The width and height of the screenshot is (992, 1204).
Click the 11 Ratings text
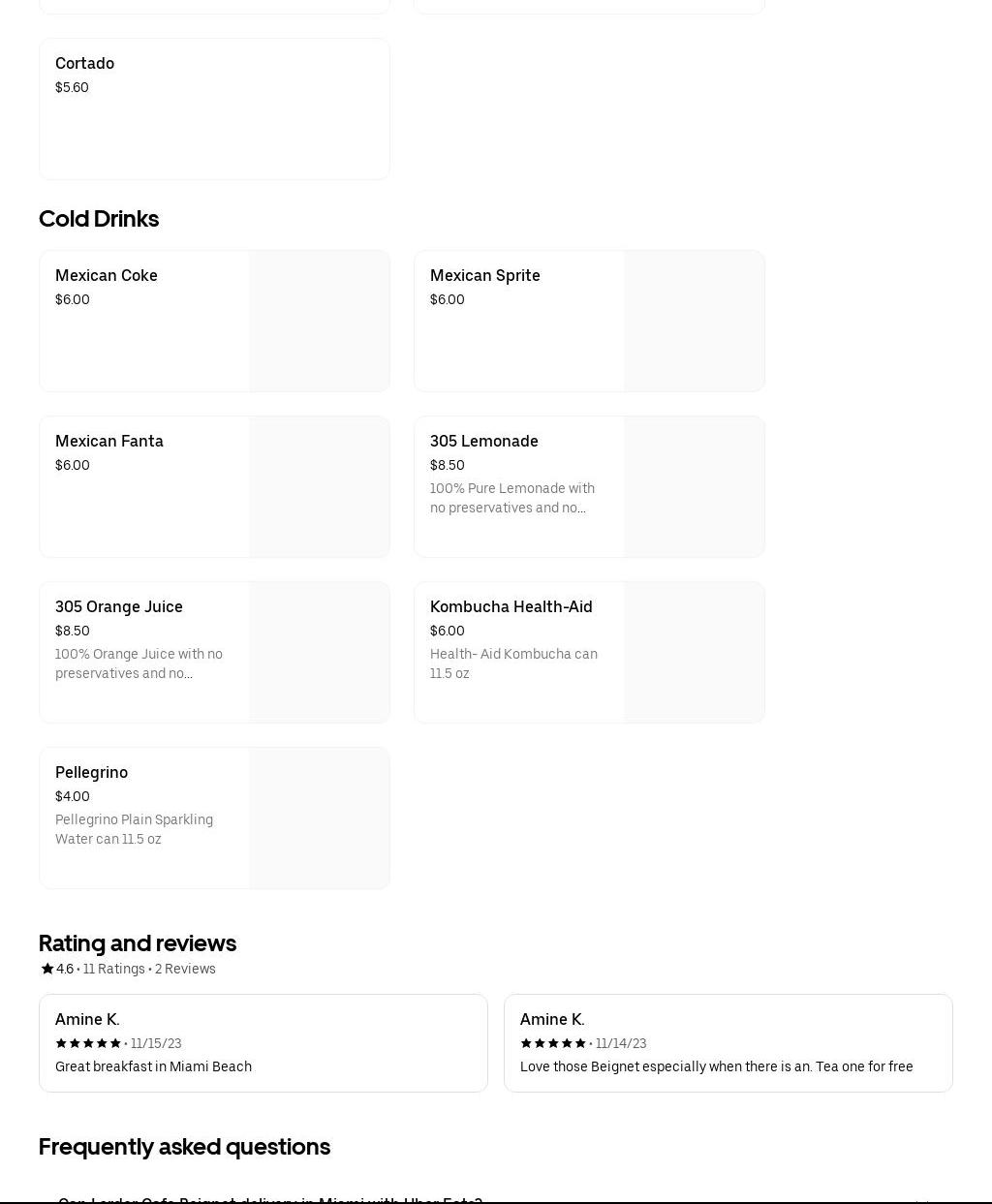113,969
